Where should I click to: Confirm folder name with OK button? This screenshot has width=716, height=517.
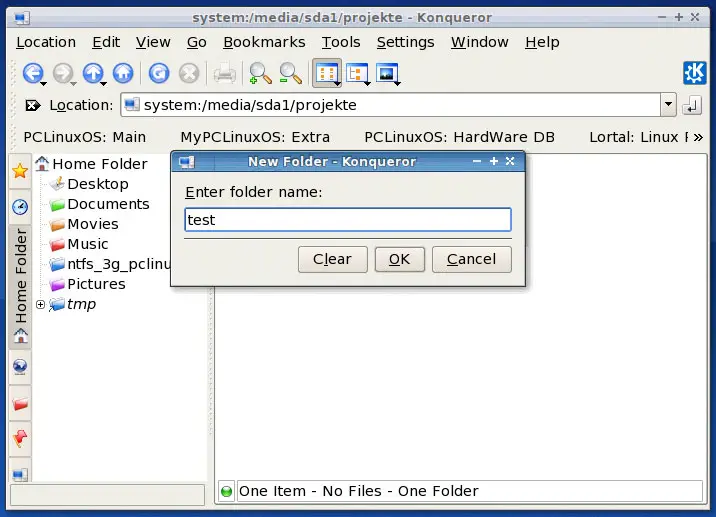(x=400, y=259)
